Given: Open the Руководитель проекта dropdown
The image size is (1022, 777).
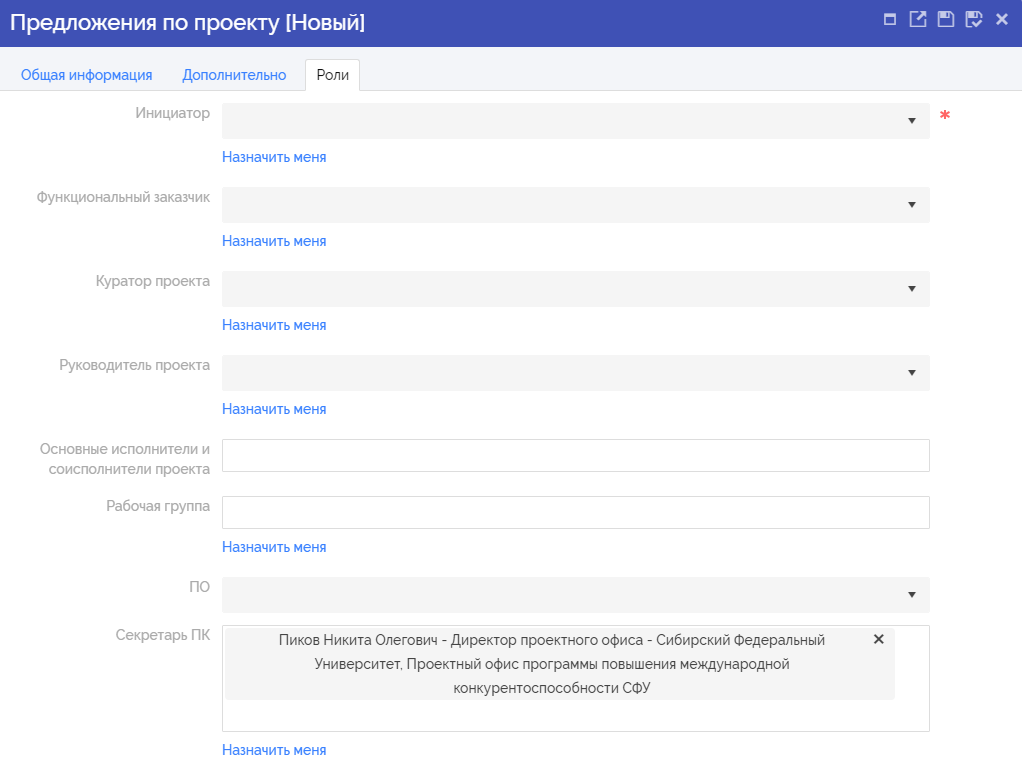Looking at the screenshot, I should point(911,373).
